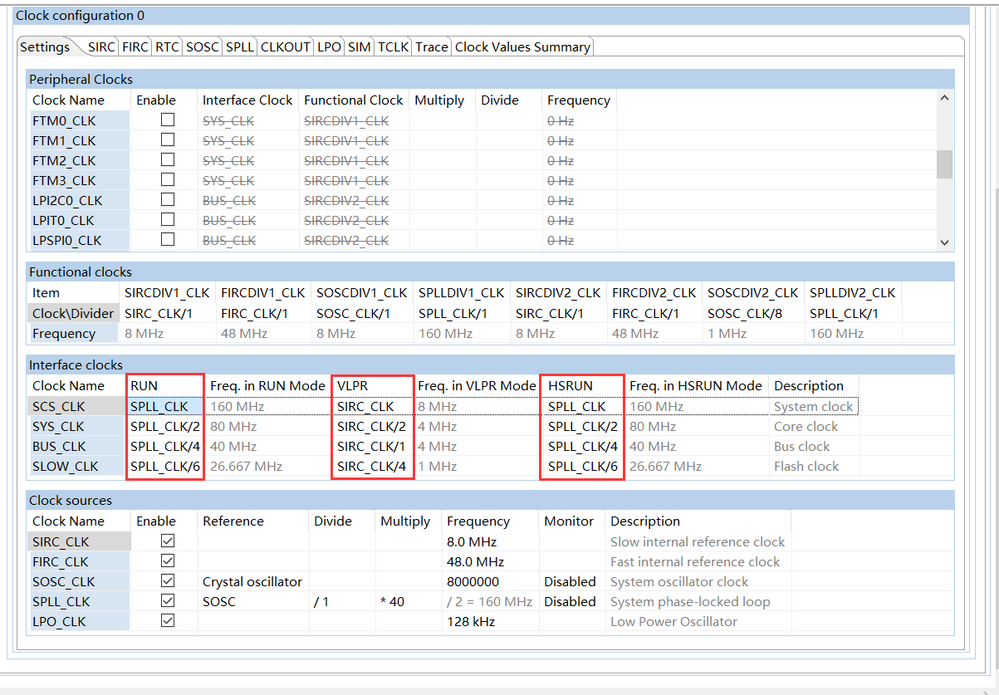999x695 pixels.
Task: Edit SIRC_CLK frequency 8.0 MHz
Action: pyautogui.click(x=490, y=541)
